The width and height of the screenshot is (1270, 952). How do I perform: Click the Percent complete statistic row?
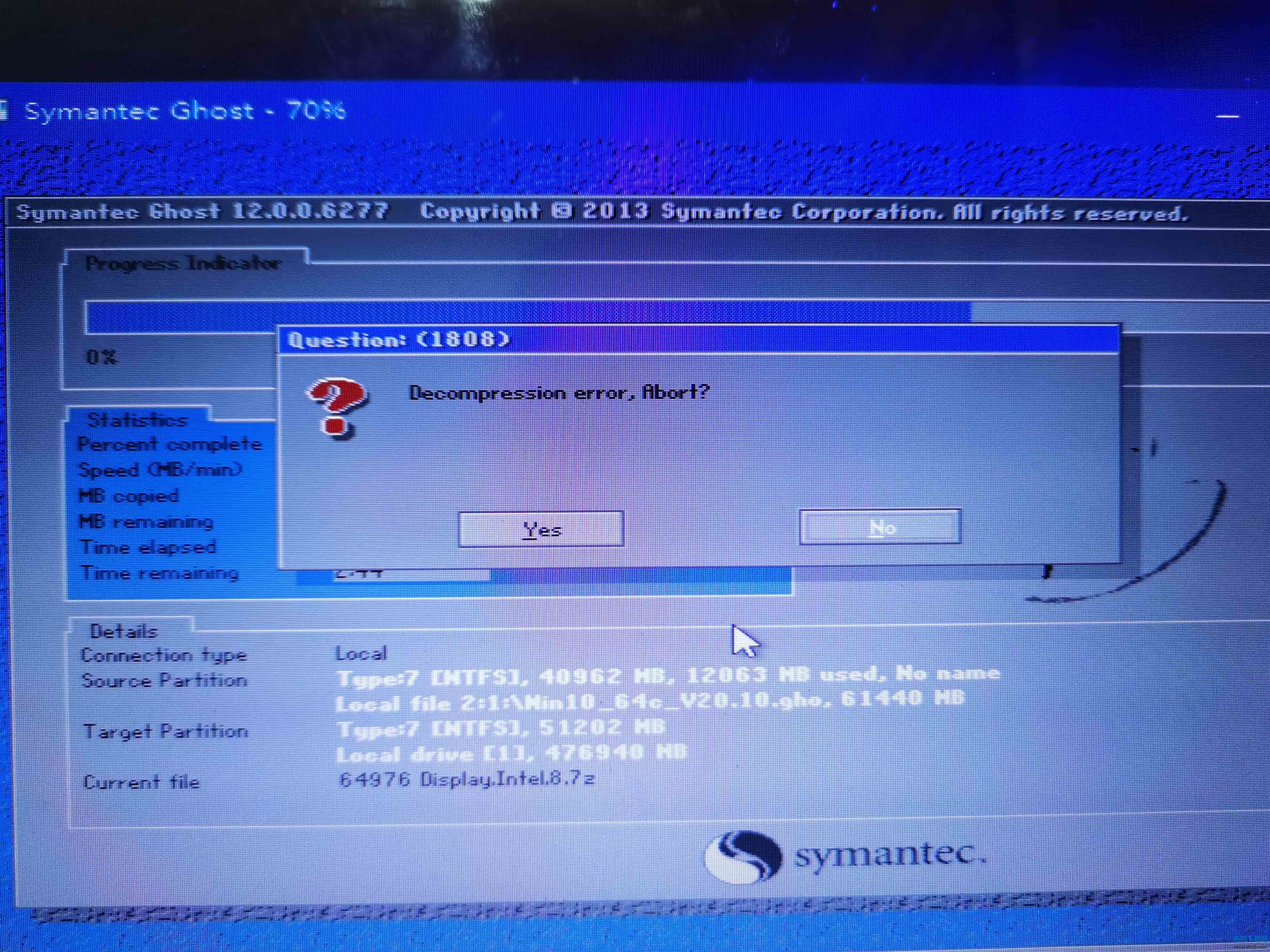(x=170, y=444)
